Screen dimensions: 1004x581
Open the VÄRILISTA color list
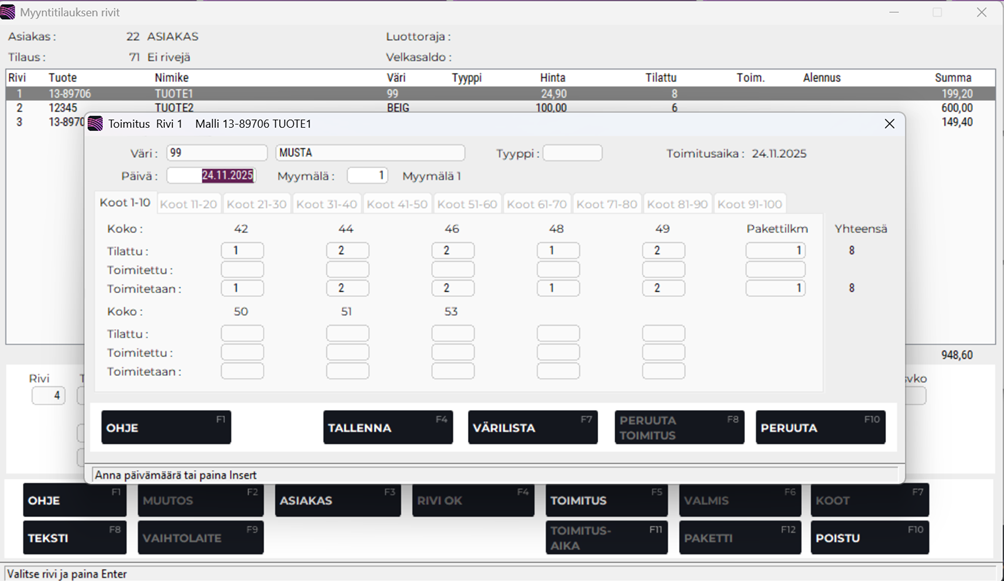click(x=532, y=428)
